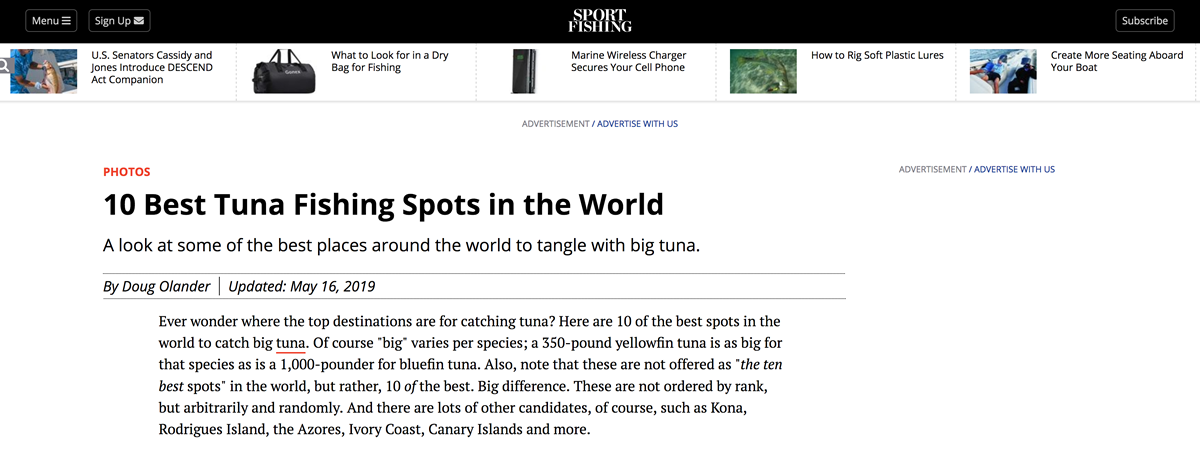Open 'Marine Wireless Charger Secures Your Cell Phone'
The width and height of the screenshot is (1200, 451).
pyautogui.click(x=628, y=61)
